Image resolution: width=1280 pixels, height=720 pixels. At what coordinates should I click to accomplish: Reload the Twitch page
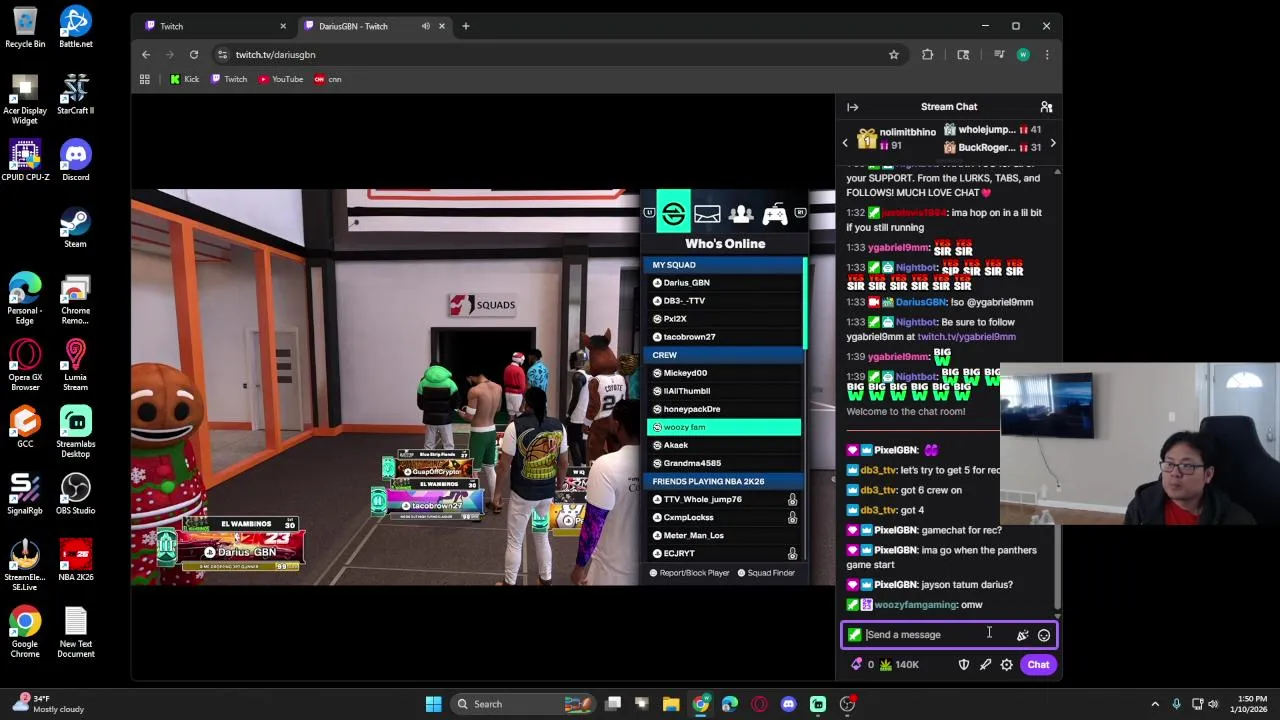tap(194, 55)
